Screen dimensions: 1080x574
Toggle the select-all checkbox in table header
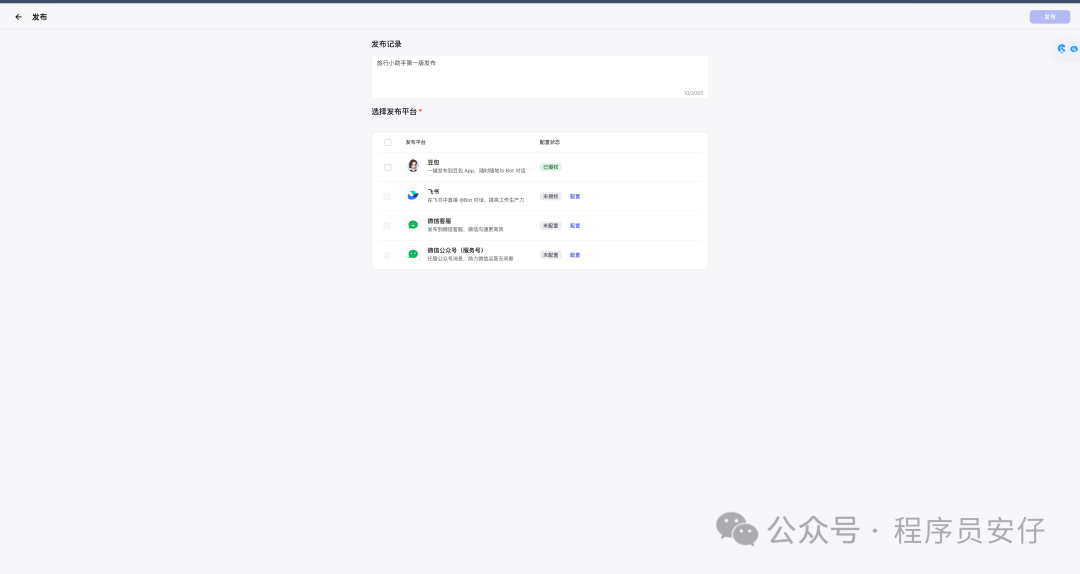click(388, 142)
